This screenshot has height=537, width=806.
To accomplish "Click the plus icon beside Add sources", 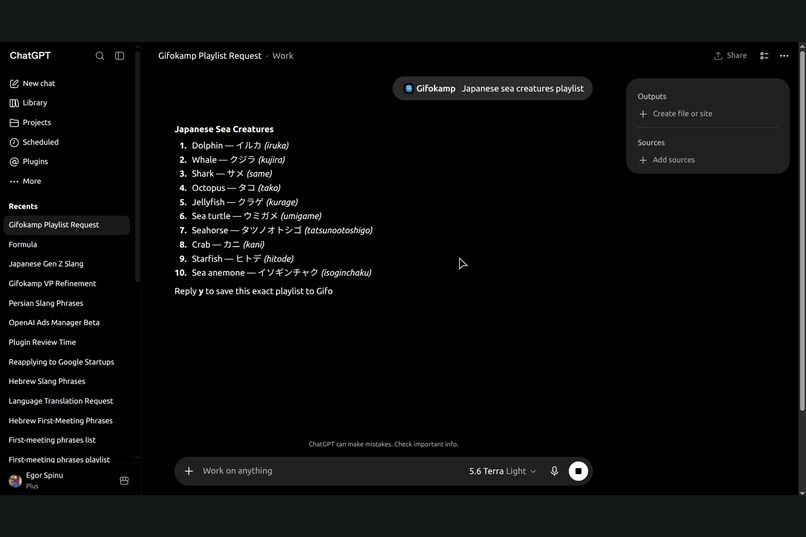I will (x=643, y=160).
